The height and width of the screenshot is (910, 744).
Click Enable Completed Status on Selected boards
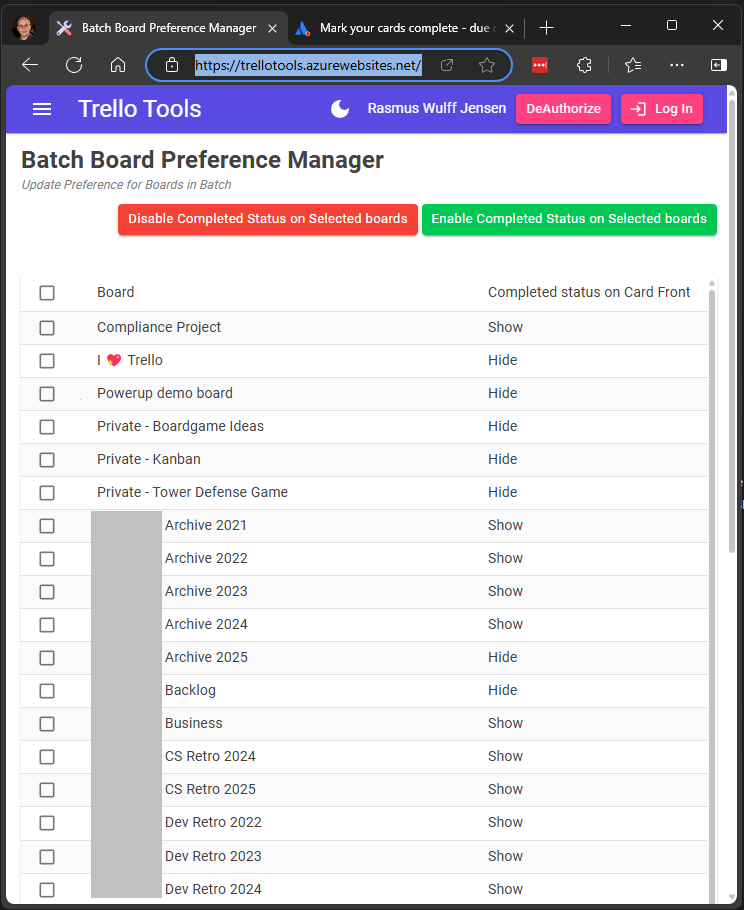[x=569, y=219]
